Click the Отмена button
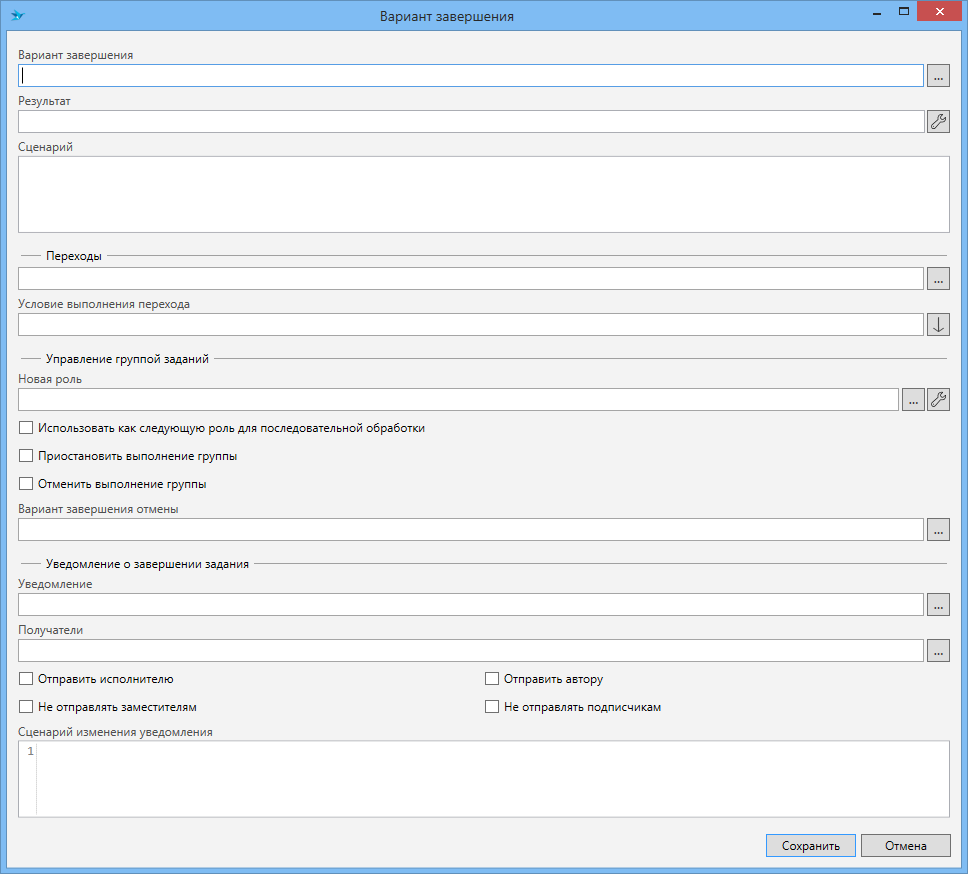 [905, 846]
